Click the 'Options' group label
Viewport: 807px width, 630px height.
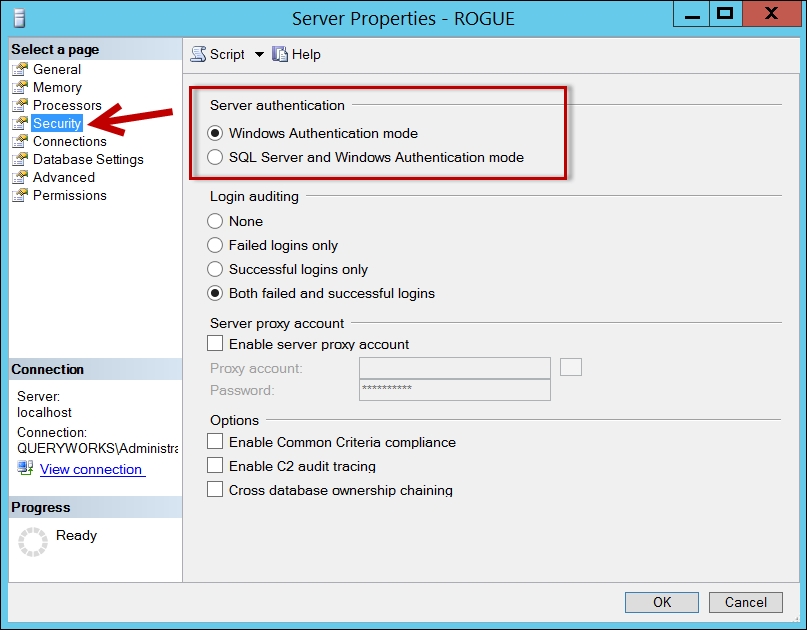pos(234,420)
